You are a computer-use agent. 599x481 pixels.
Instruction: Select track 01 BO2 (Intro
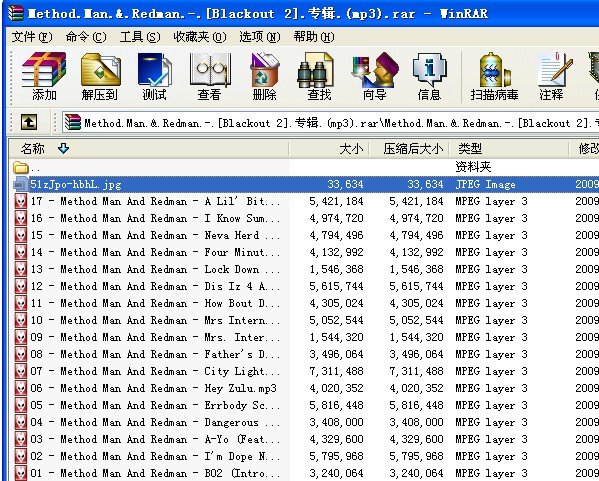[x=304, y=473]
